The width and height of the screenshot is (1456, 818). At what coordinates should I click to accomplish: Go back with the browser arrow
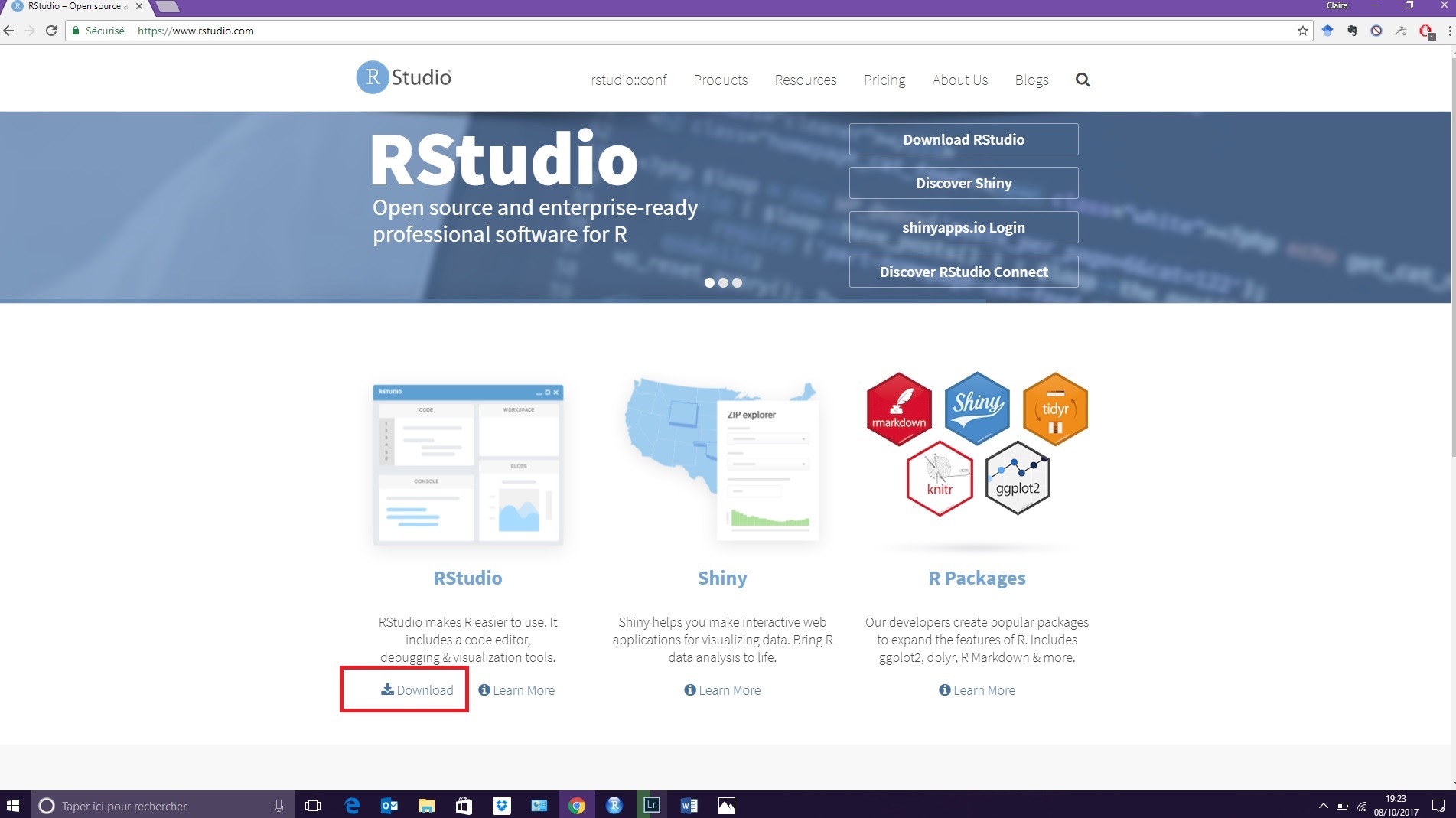[x=9, y=31]
